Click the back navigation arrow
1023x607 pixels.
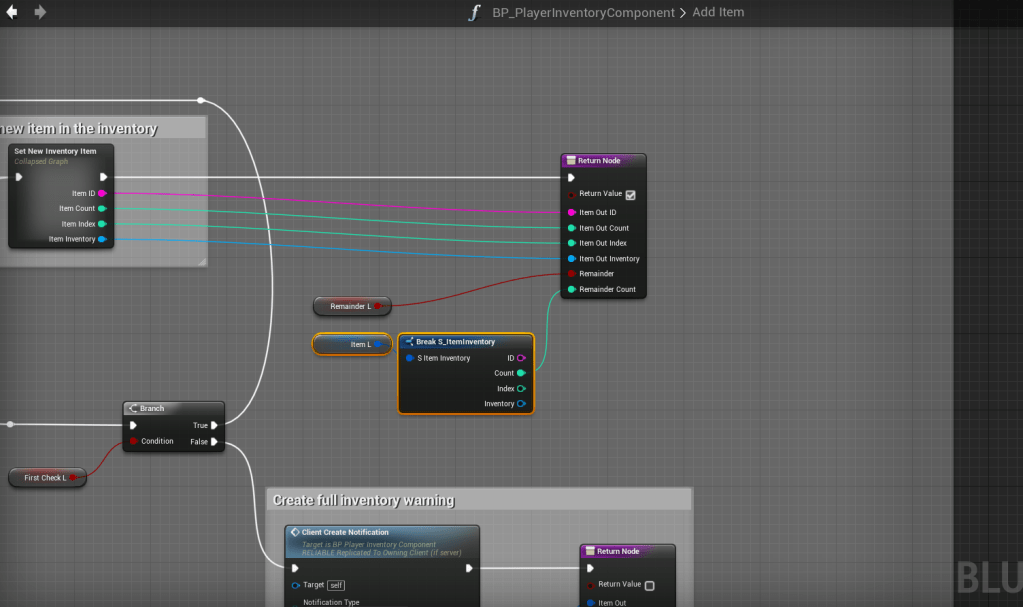[x=12, y=12]
